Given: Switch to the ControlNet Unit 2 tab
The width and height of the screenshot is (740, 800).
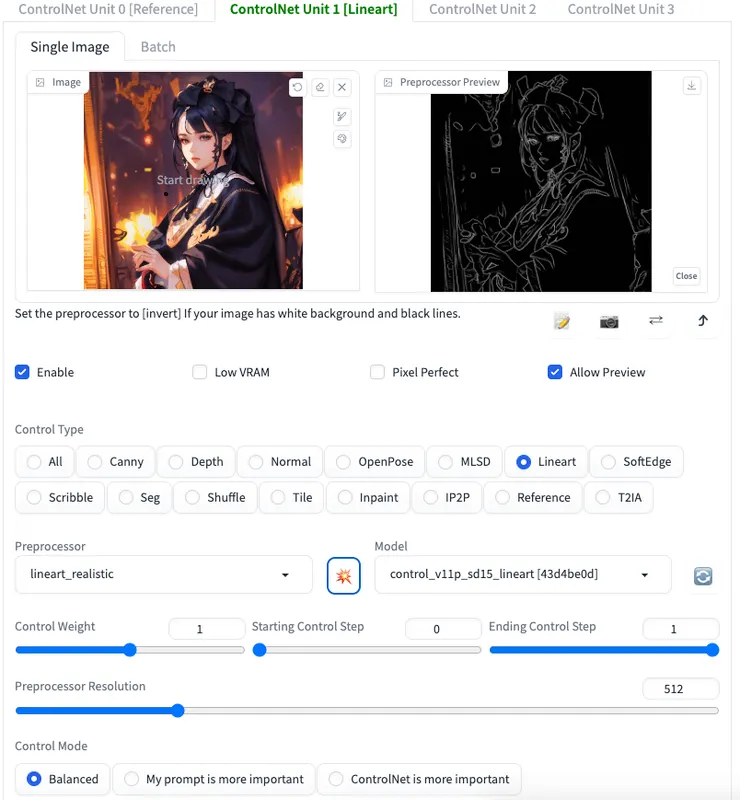Looking at the screenshot, I should click(482, 10).
